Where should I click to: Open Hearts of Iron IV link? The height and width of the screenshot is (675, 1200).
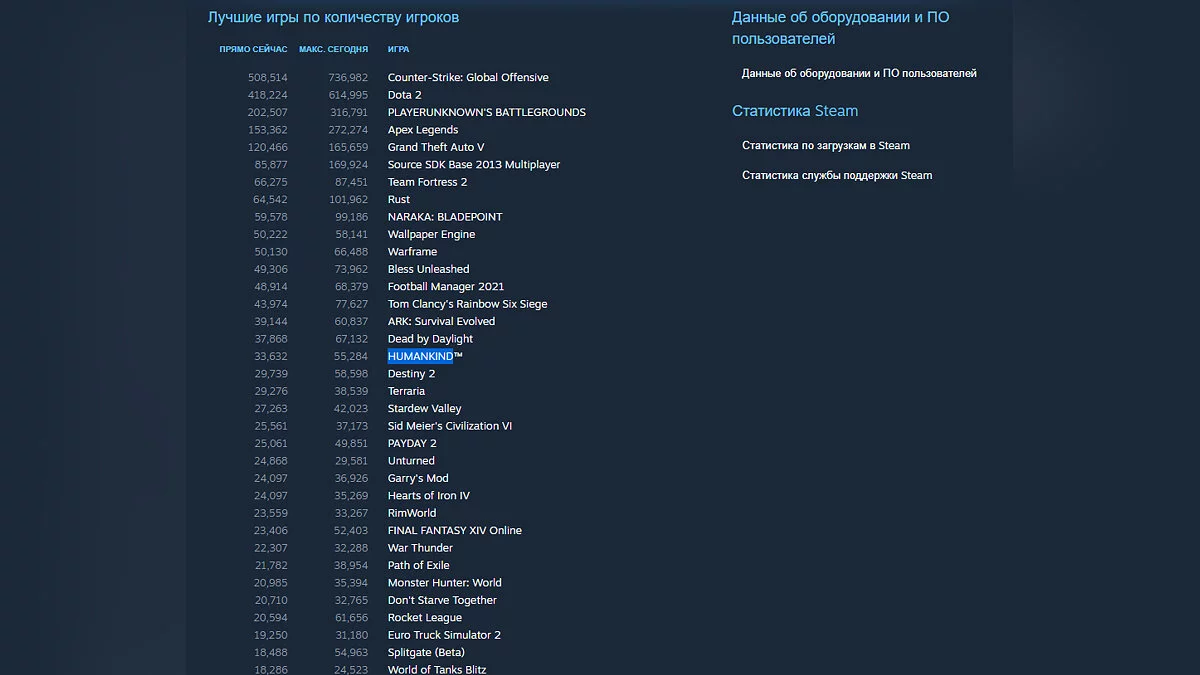click(429, 496)
